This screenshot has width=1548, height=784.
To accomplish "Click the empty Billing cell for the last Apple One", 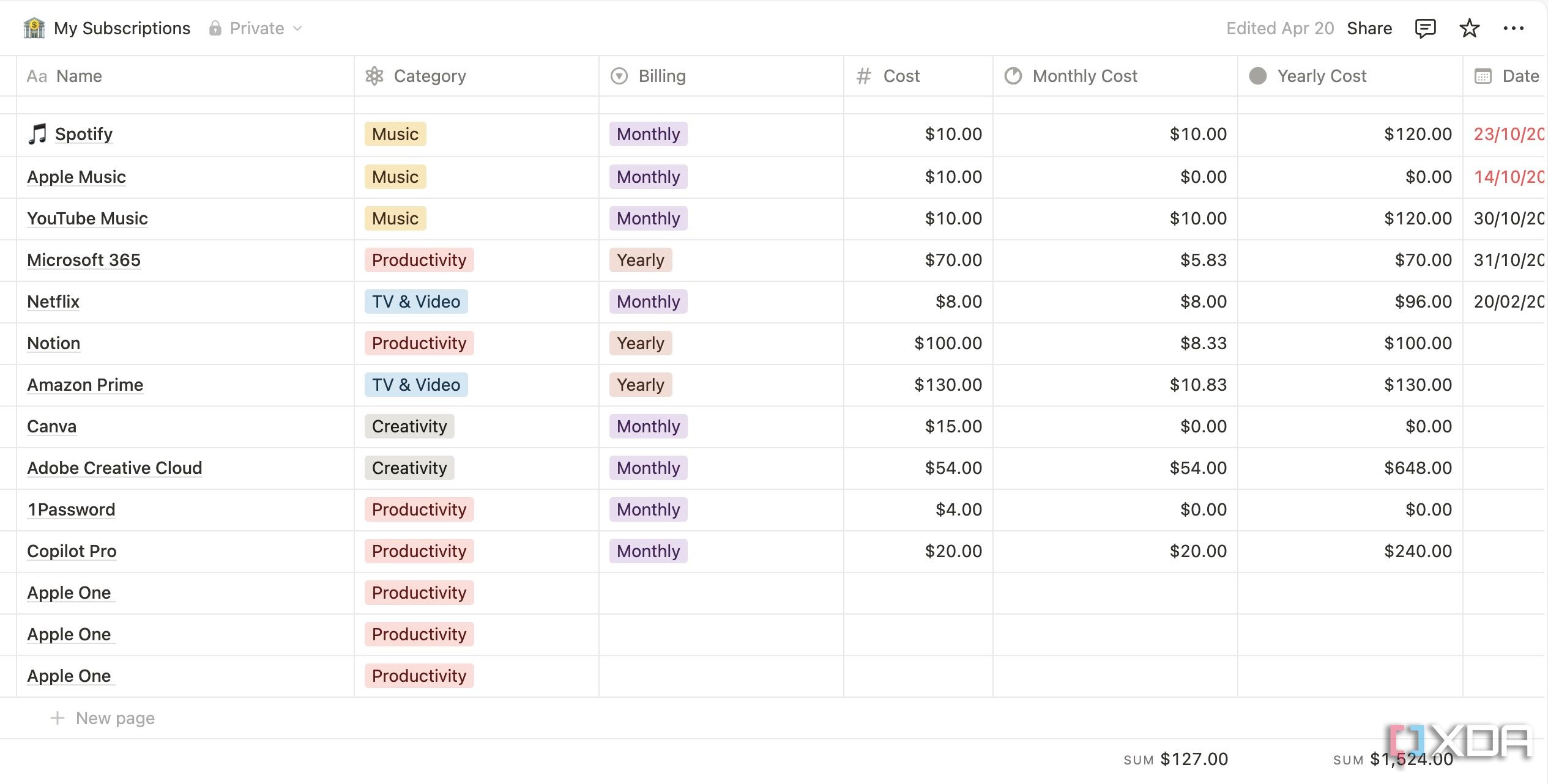I will [721, 676].
